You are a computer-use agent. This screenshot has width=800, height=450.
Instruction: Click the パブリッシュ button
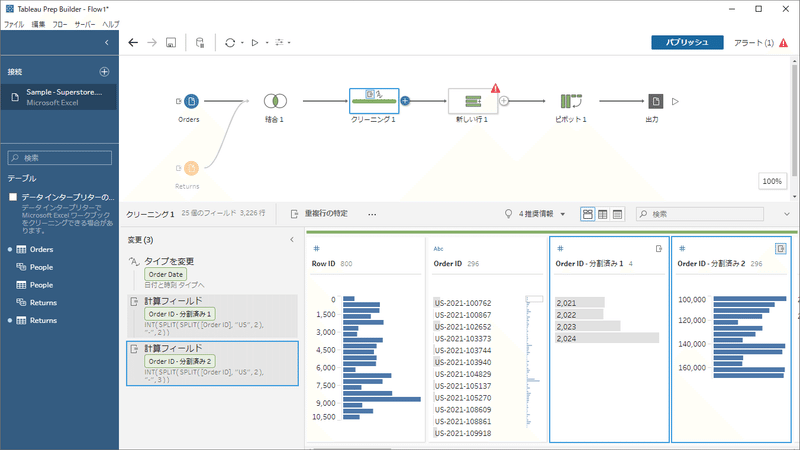[x=687, y=42]
